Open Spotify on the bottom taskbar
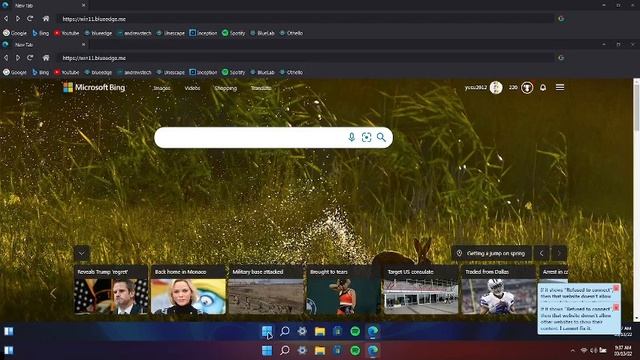The height and width of the screenshot is (360, 640). (355, 350)
